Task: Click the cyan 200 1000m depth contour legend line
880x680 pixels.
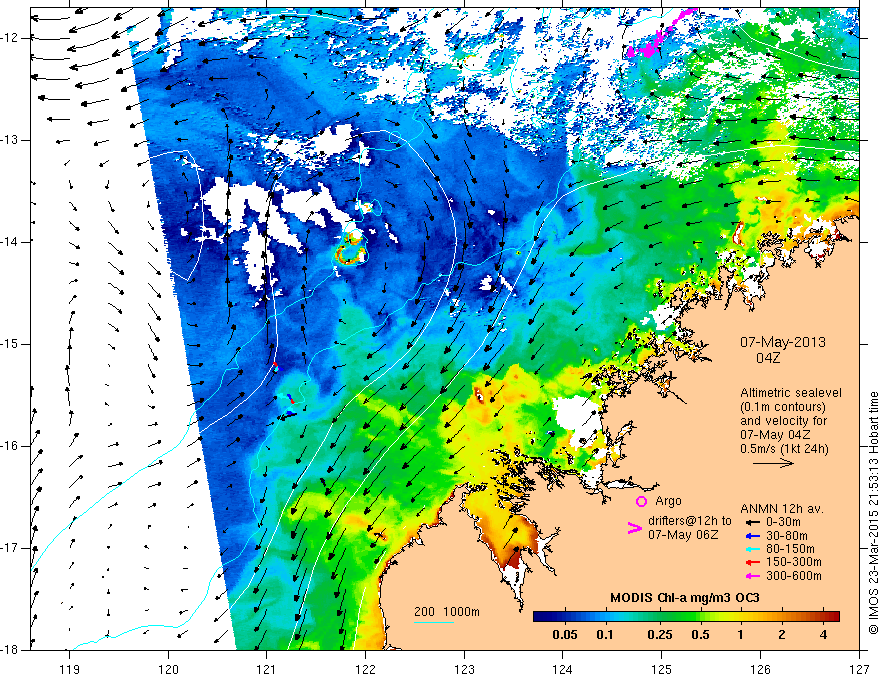Action: click(434, 622)
